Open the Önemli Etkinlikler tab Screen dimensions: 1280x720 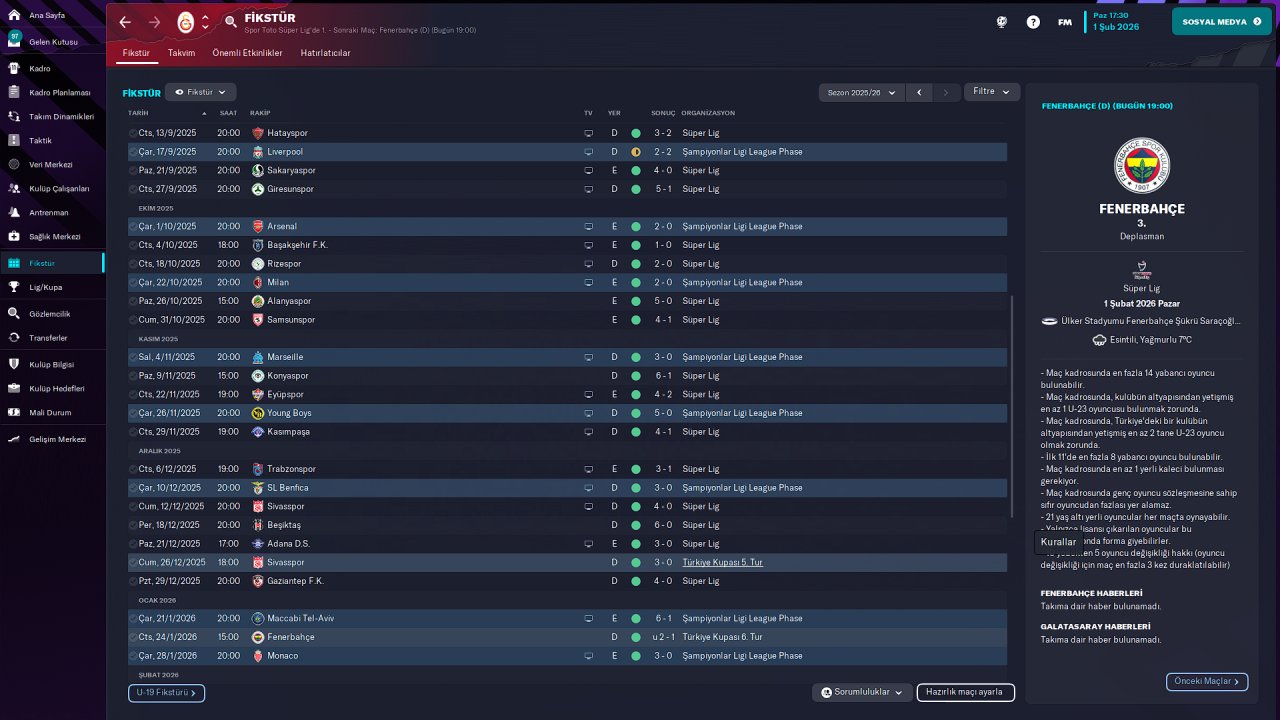coord(247,53)
